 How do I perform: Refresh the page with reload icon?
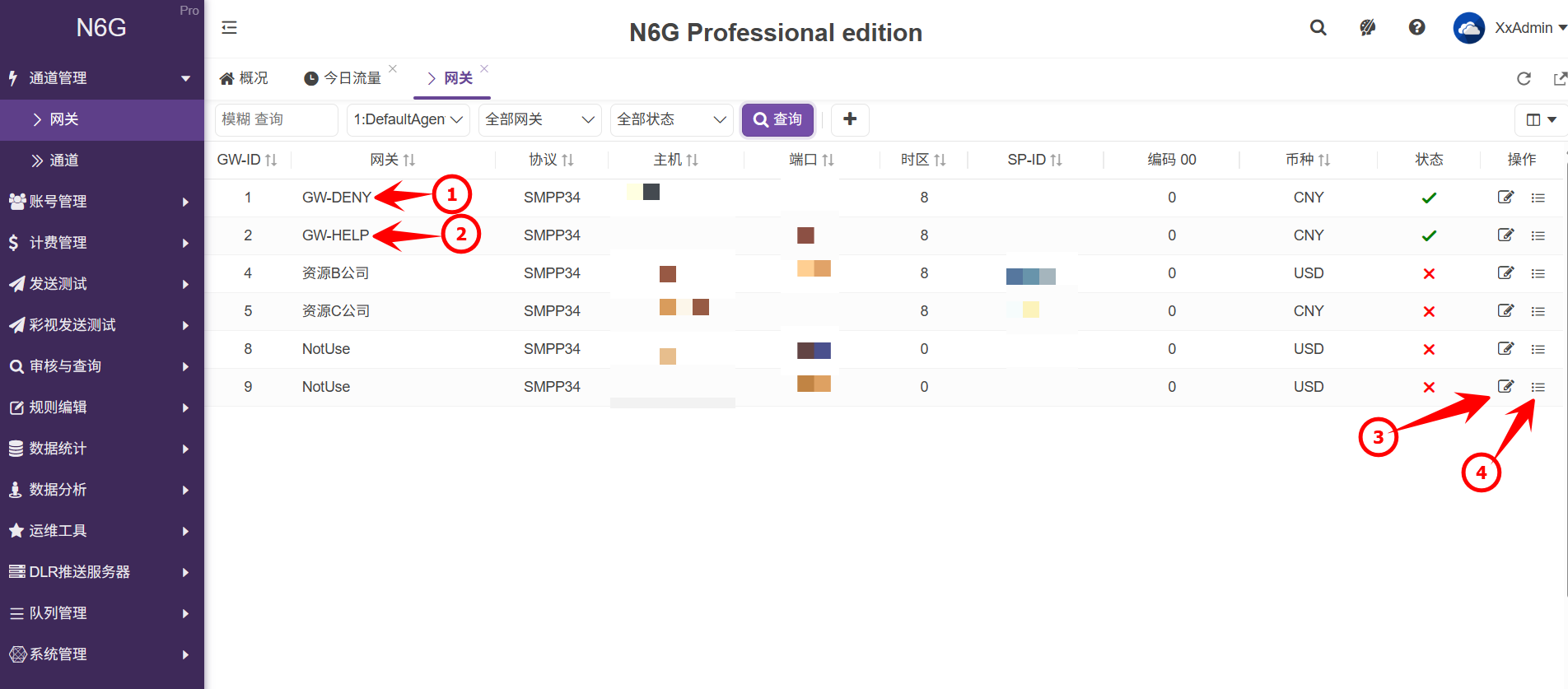(x=1524, y=78)
